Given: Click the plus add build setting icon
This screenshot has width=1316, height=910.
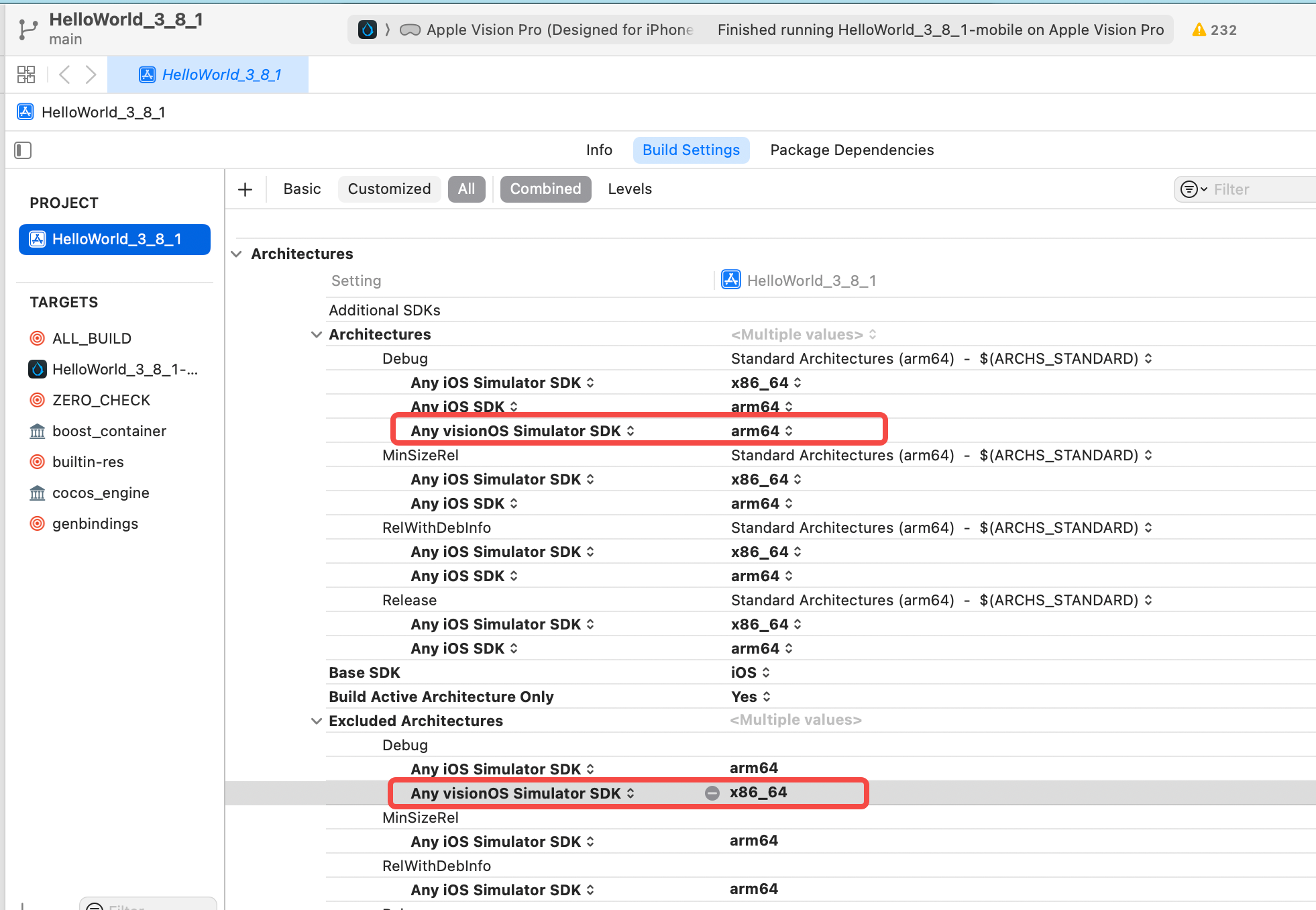Looking at the screenshot, I should pos(245,190).
